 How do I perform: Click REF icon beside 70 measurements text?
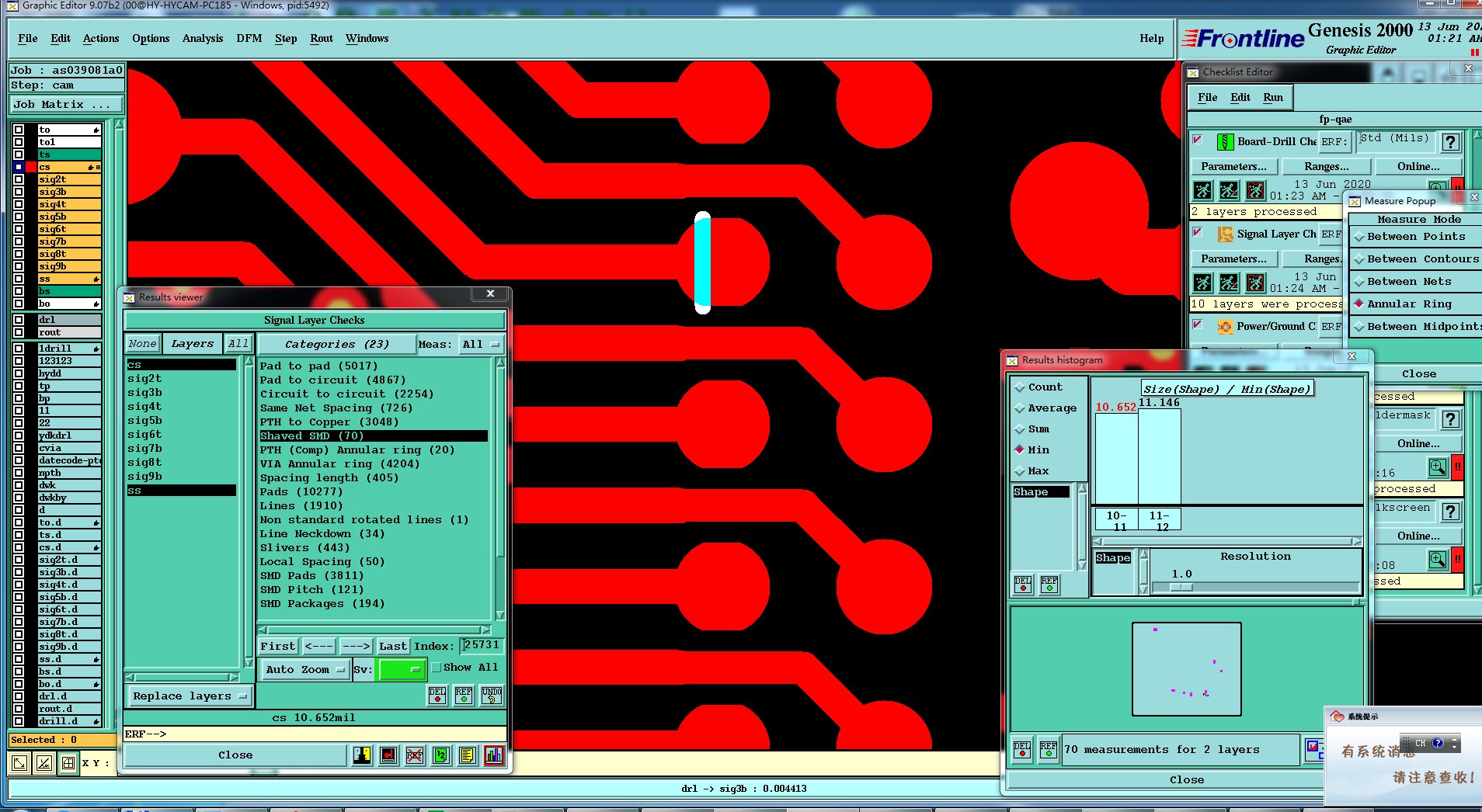1049,749
